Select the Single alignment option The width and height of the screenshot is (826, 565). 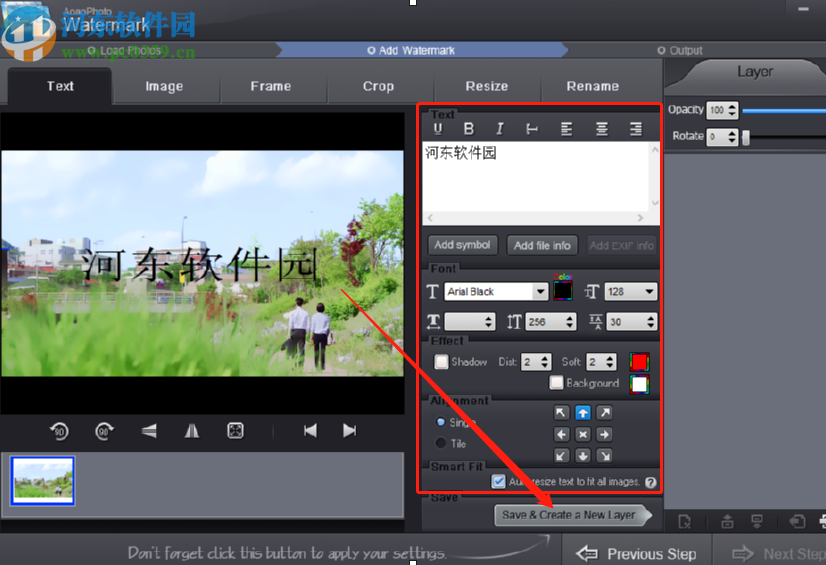click(x=440, y=422)
